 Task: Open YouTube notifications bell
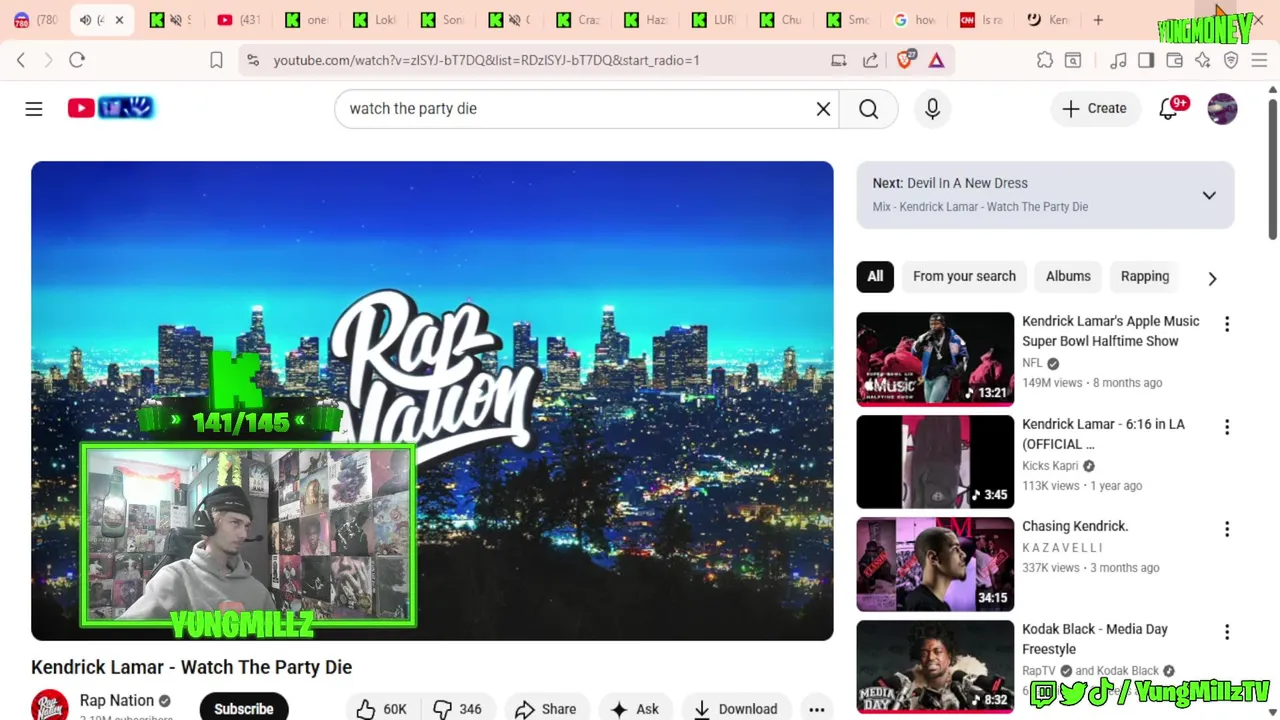tap(1168, 108)
